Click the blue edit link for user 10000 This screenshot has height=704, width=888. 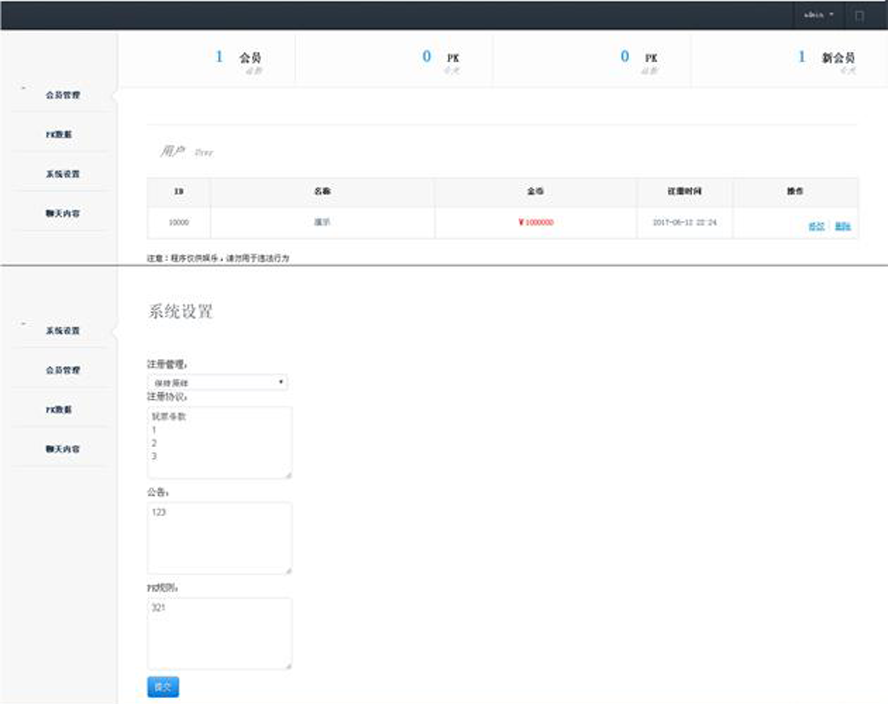[816, 227]
